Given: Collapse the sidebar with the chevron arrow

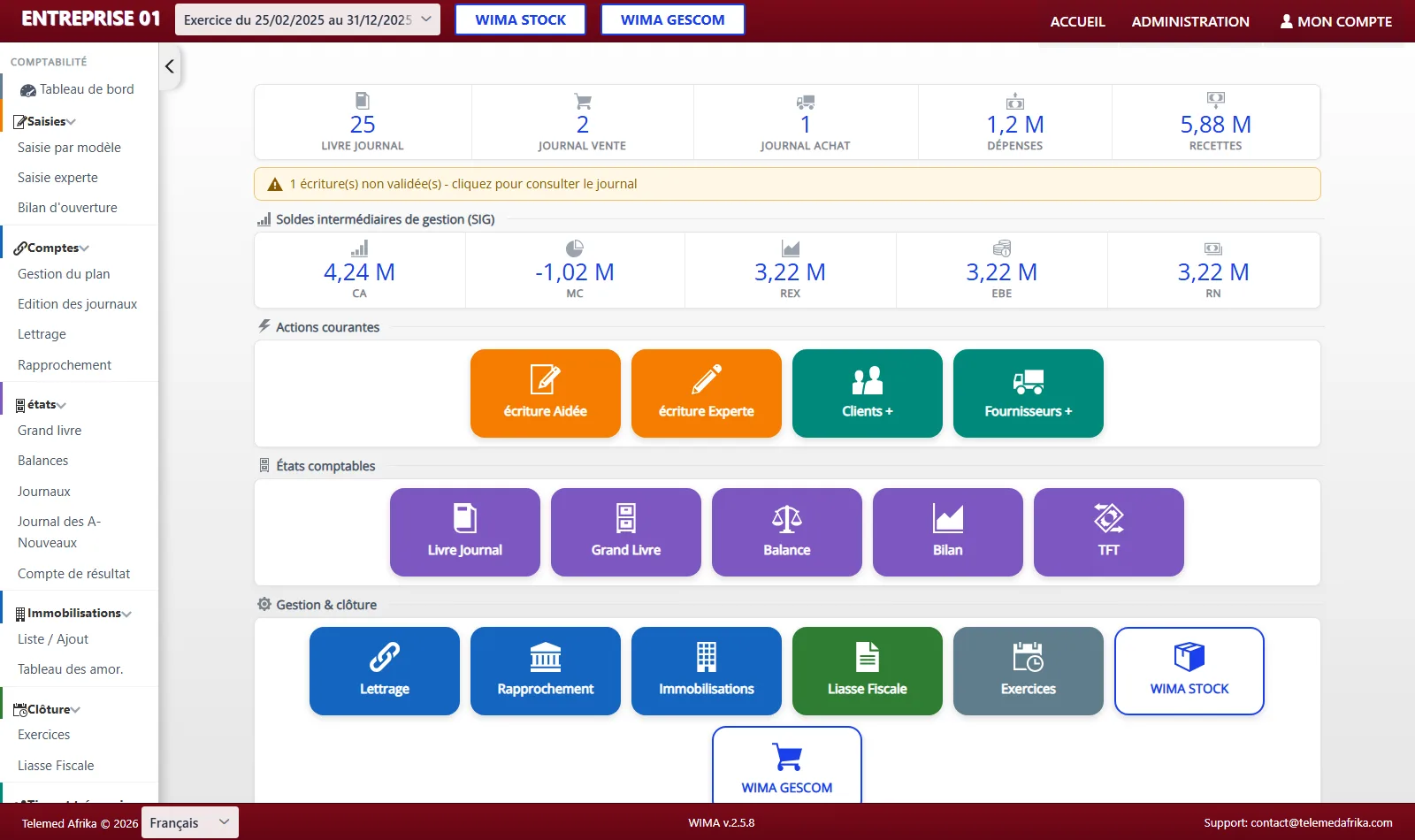Looking at the screenshot, I should click(170, 66).
